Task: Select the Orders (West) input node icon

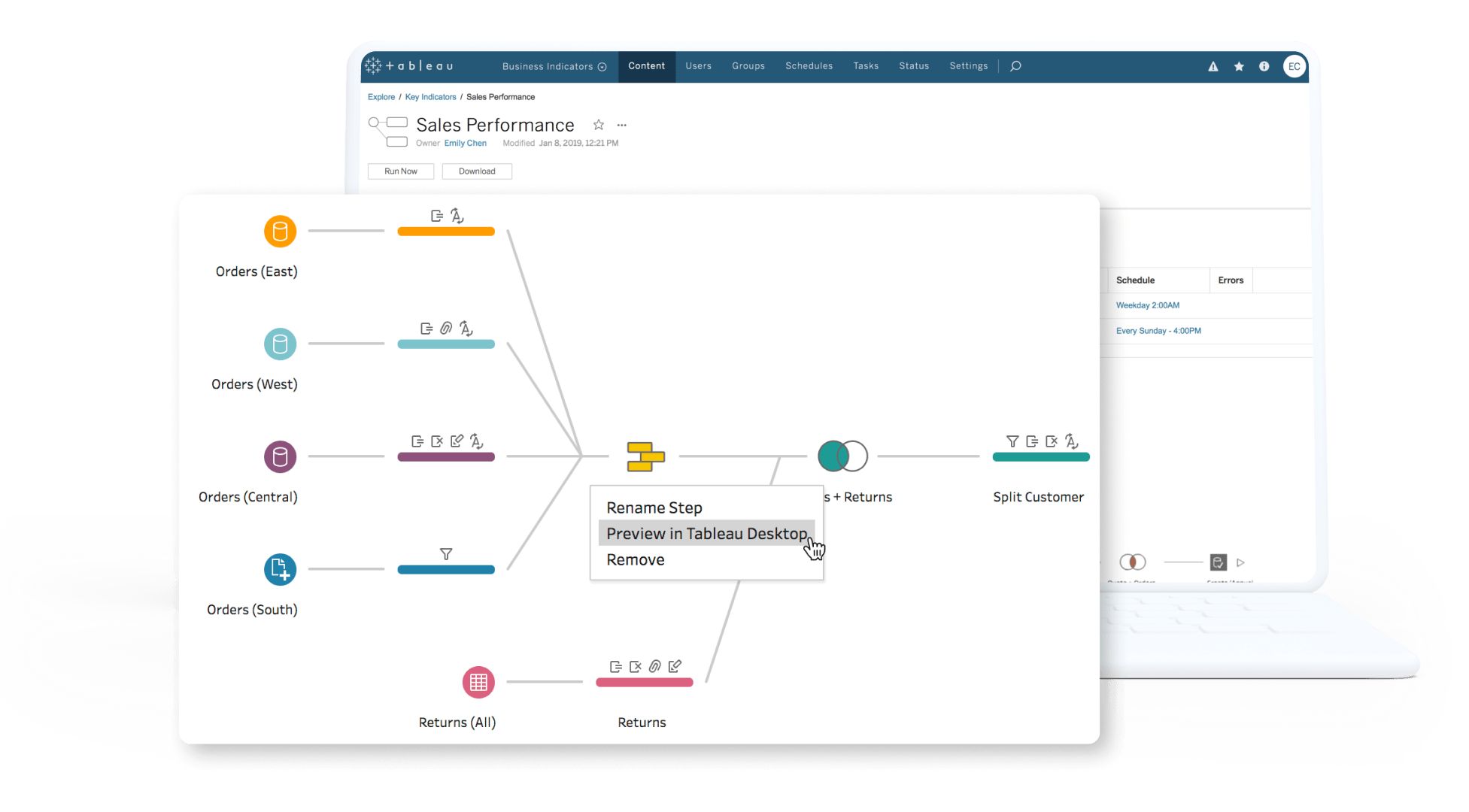Action: [x=280, y=344]
